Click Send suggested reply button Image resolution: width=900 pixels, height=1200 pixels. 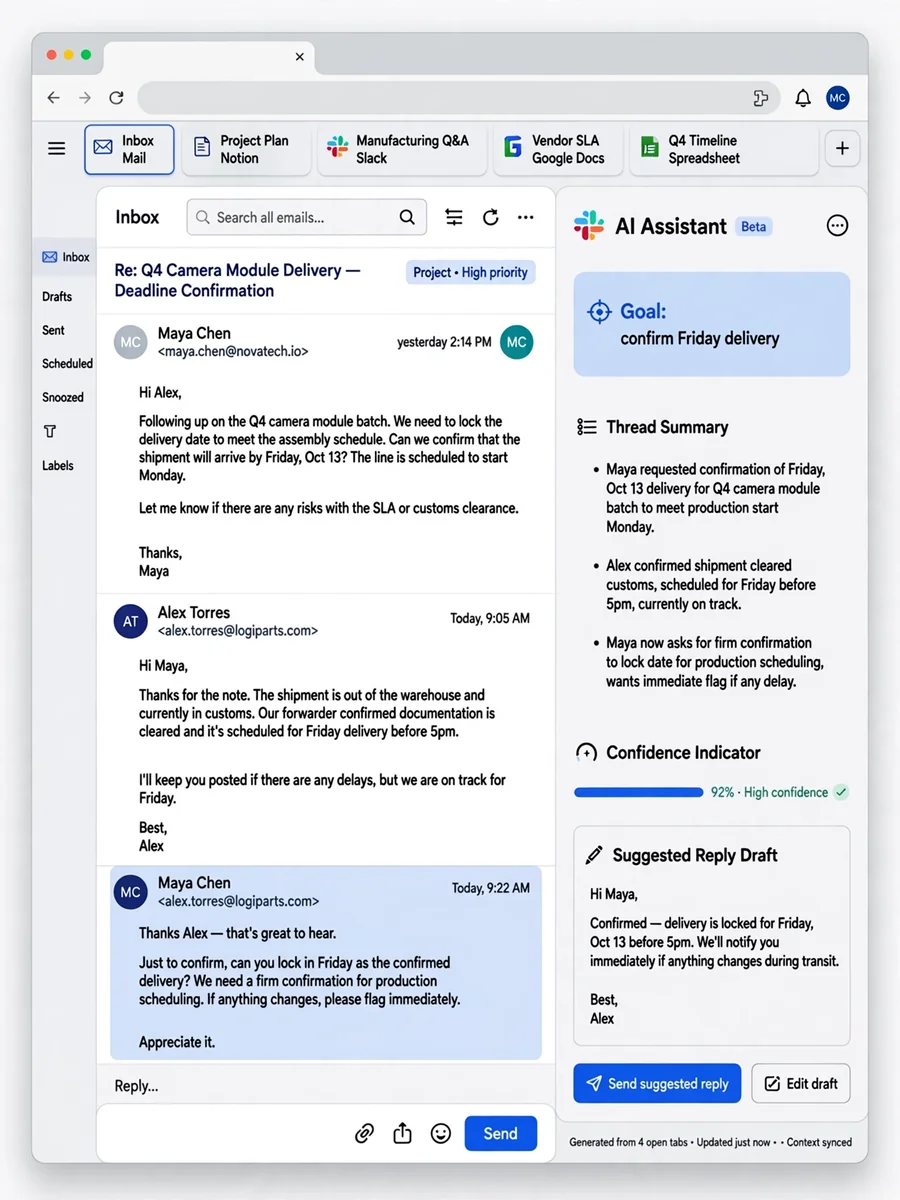coord(657,1083)
